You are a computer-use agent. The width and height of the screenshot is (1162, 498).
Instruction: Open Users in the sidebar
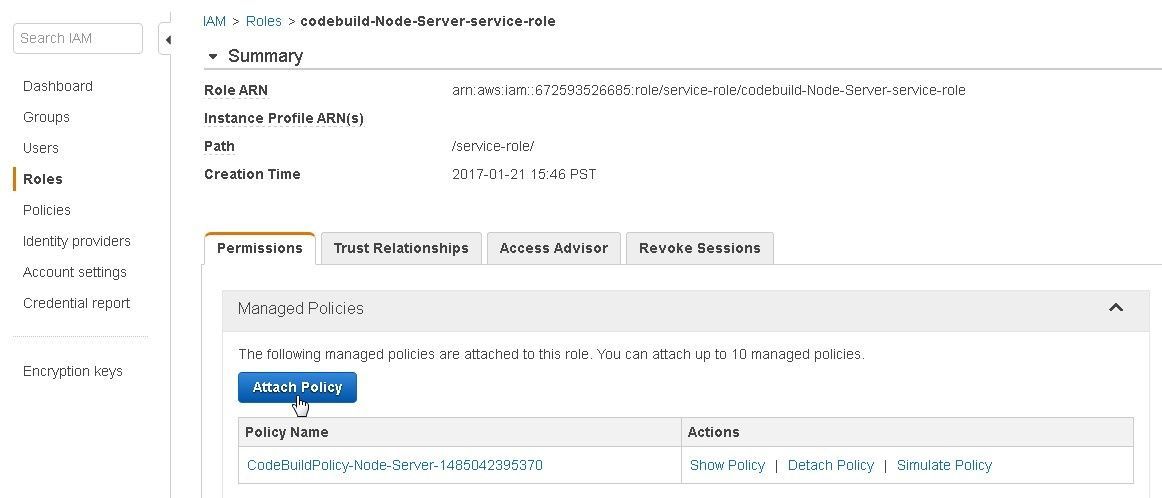(41, 148)
